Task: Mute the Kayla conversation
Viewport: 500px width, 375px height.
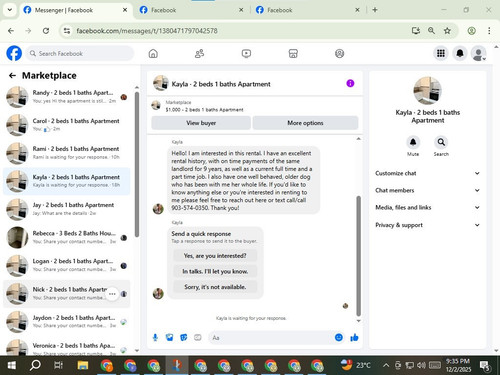Action: (413, 143)
